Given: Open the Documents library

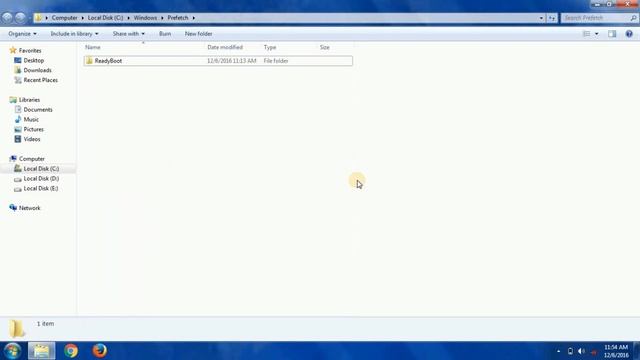Looking at the screenshot, I should point(38,109).
